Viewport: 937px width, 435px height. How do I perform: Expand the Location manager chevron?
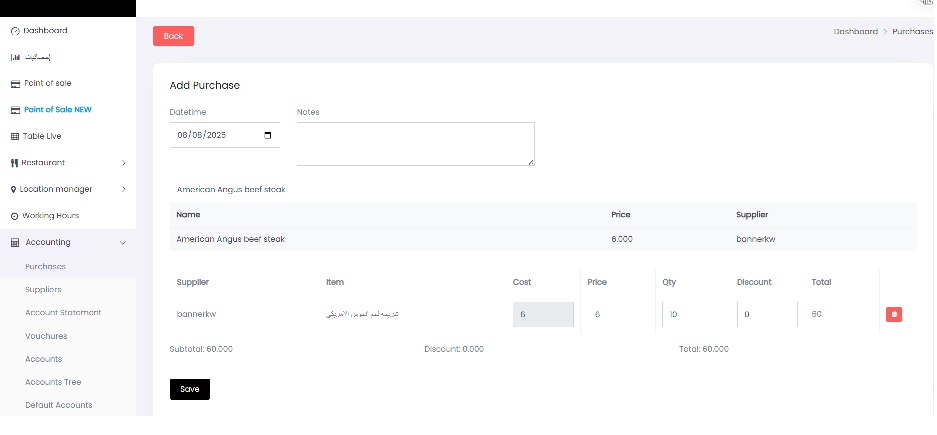click(123, 189)
